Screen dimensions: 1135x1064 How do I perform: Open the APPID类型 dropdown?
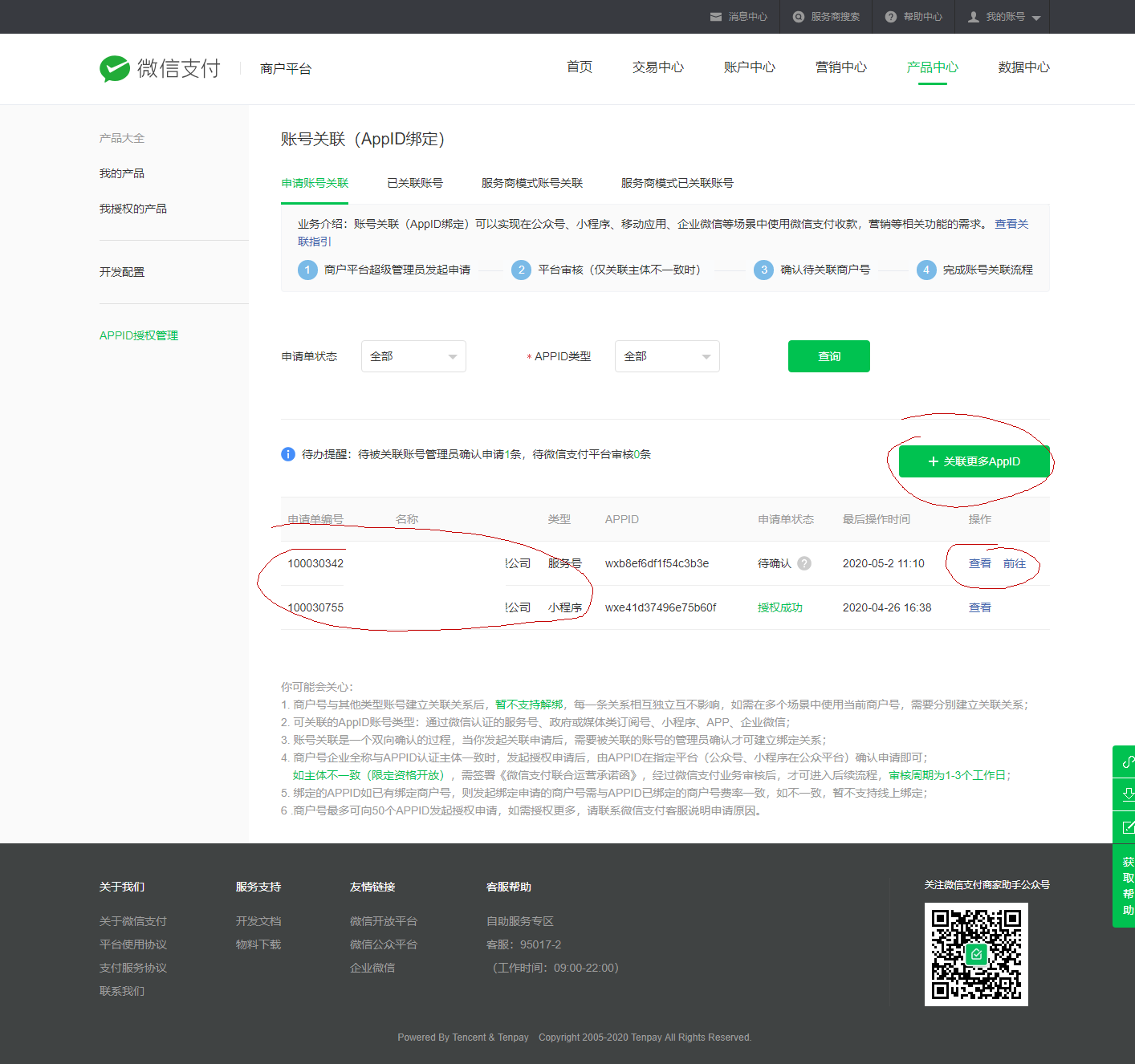(x=667, y=356)
